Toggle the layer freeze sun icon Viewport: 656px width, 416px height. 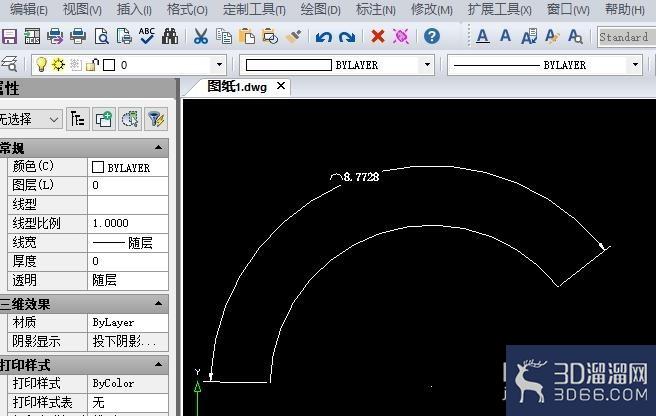click(x=58, y=64)
